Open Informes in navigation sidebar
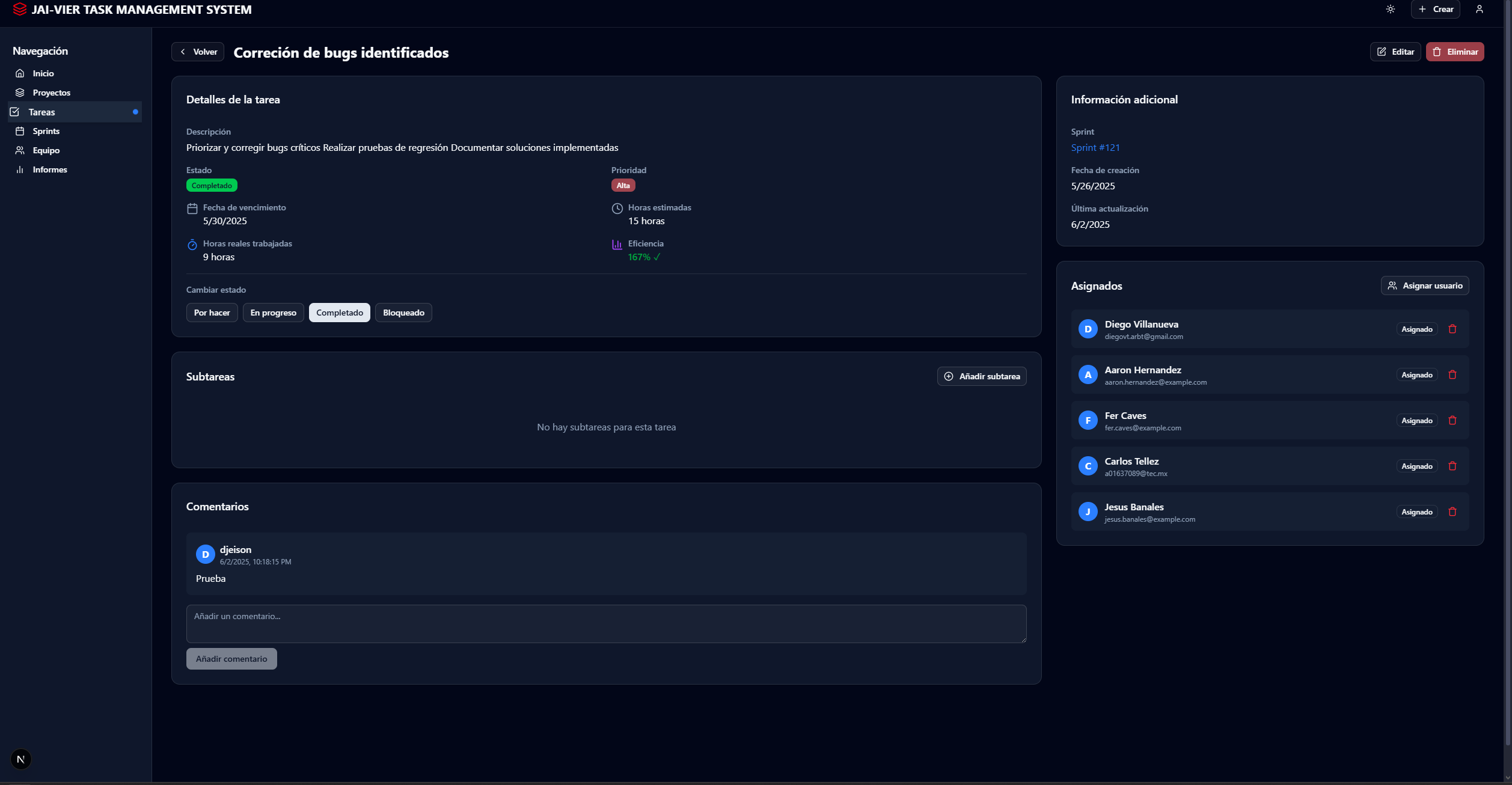Image resolution: width=1512 pixels, height=785 pixels. [x=49, y=170]
